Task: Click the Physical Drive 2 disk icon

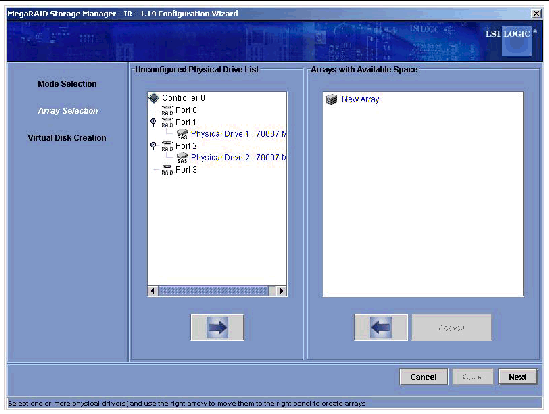Action: [182, 158]
